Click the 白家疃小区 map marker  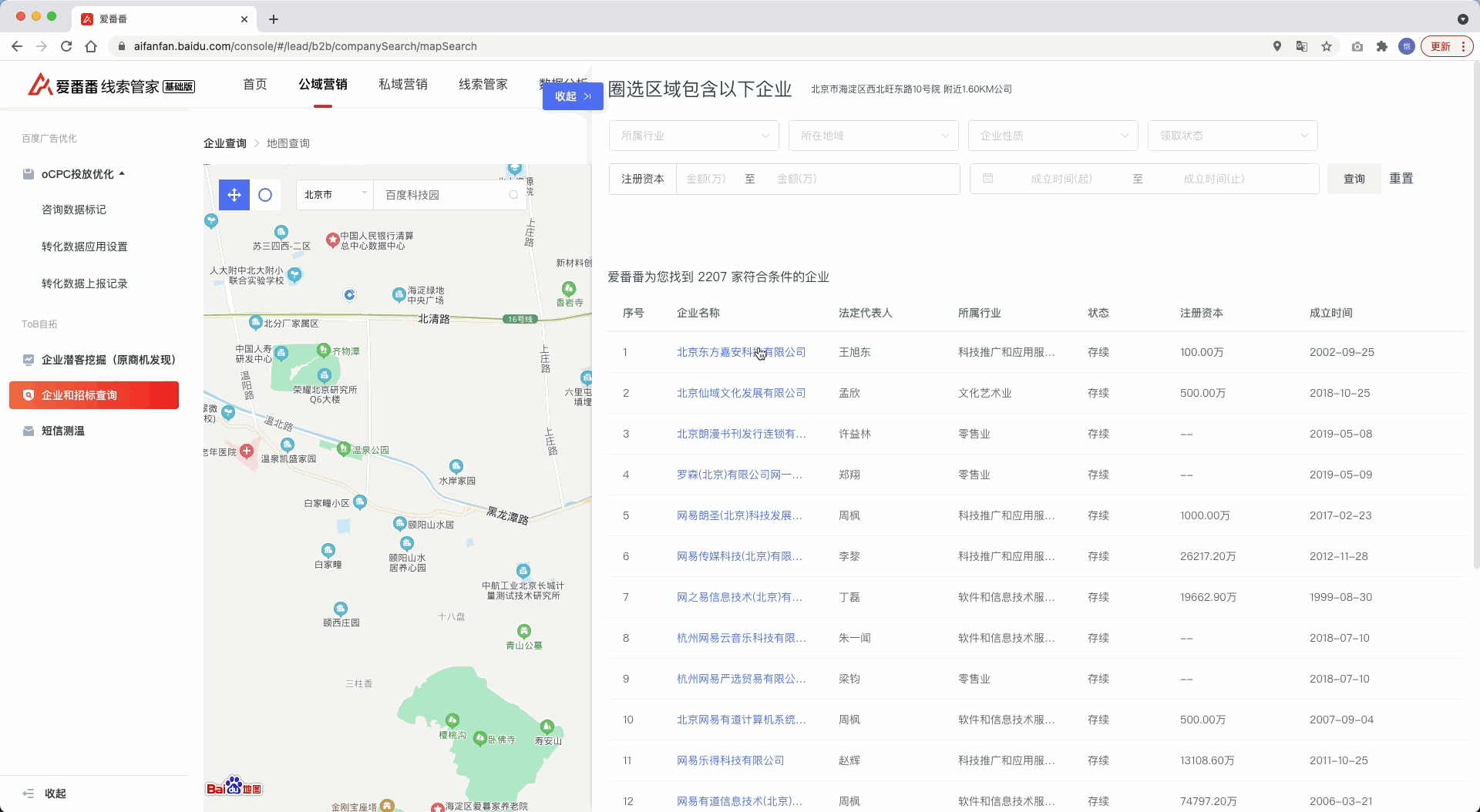point(360,502)
